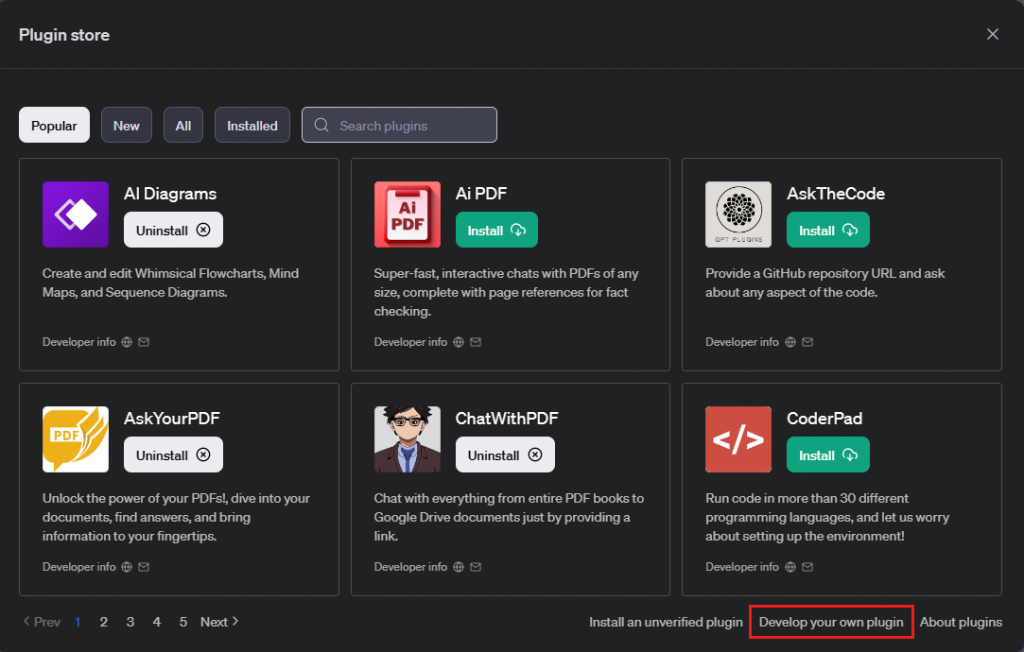
Task: Open Install an unverified plugin link
Action: (665, 622)
